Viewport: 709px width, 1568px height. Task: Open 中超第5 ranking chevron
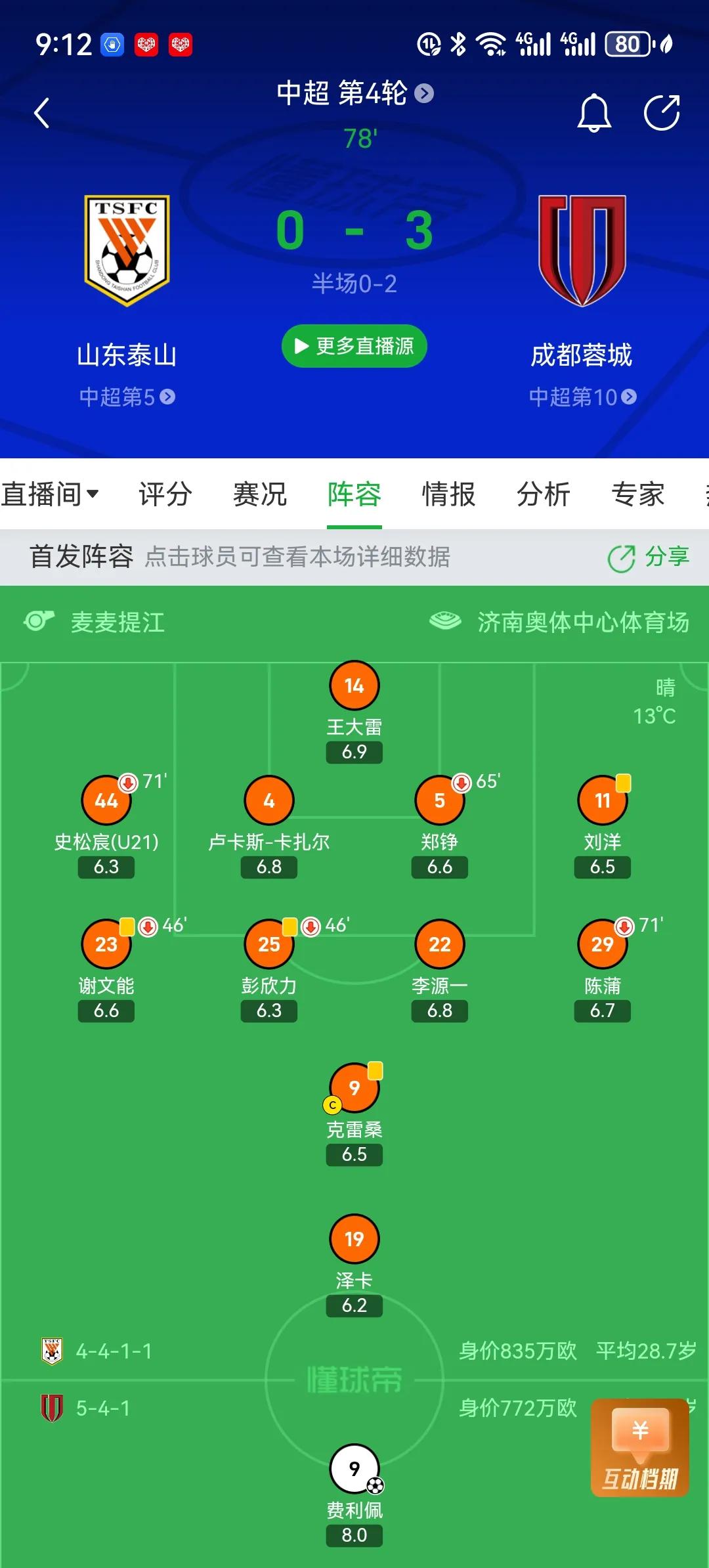click(168, 397)
